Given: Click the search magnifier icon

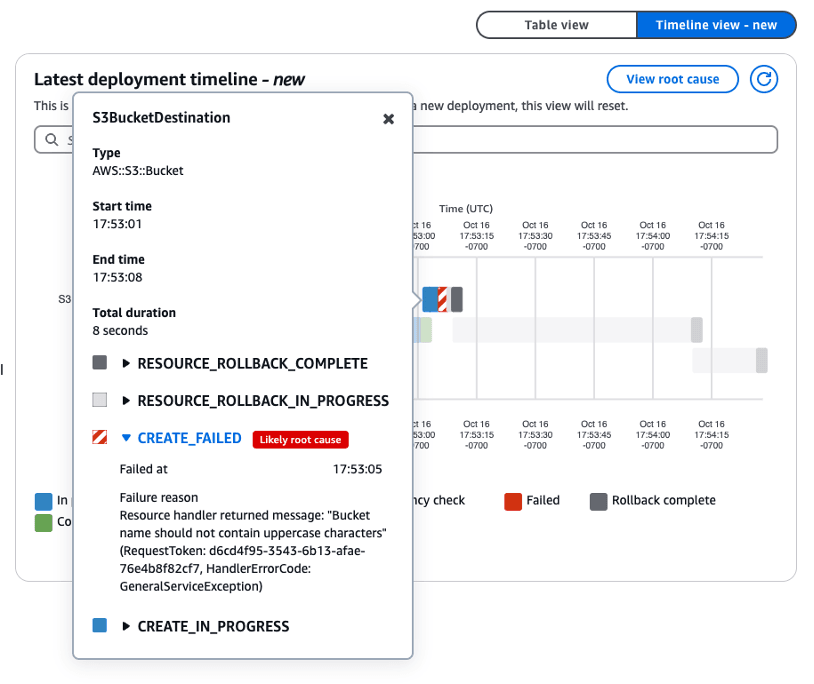Looking at the screenshot, I should [x=52, y=139].
